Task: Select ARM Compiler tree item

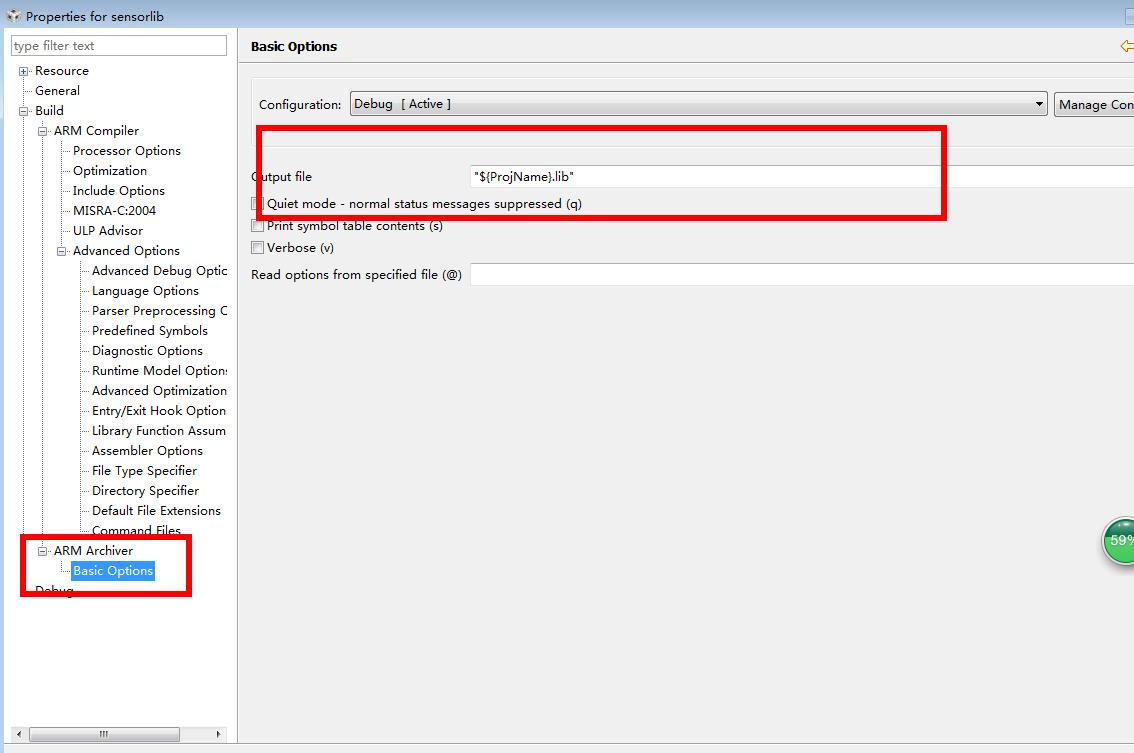Action: pyautogui.click(x=96, y=131)
